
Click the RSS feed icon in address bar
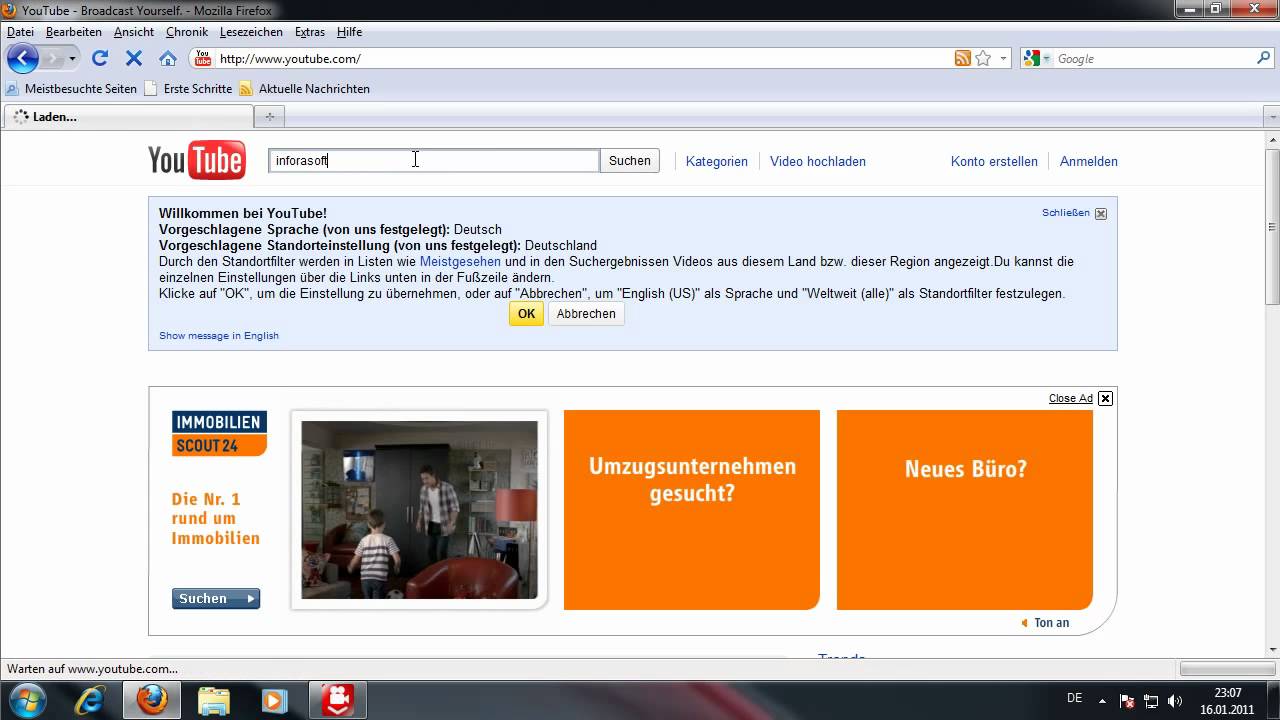[962, 59]
